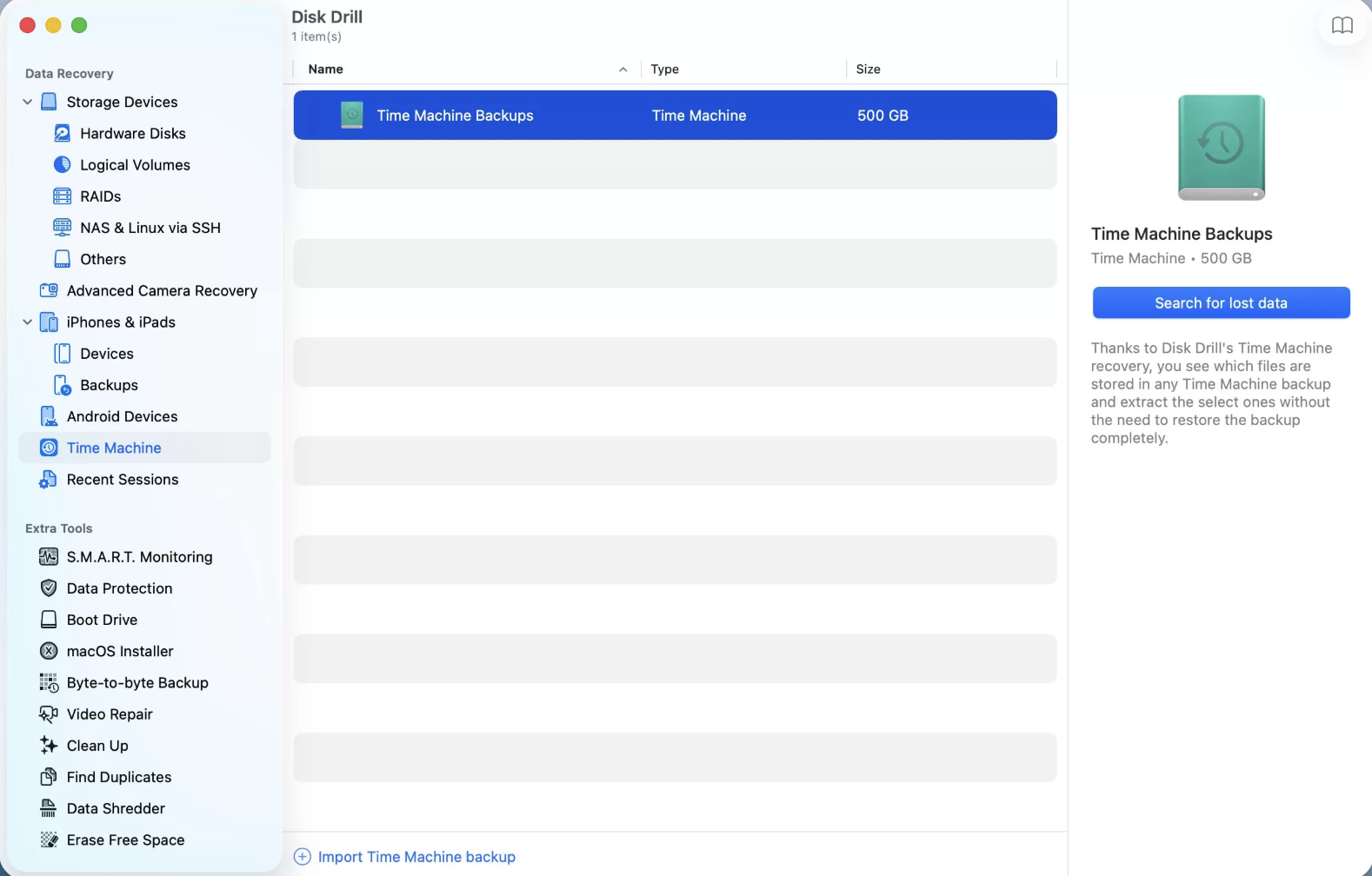Screen dimensions: 1372x876
Task: Select the Time Machine sidebar item
Action: (x=144, y=448)
